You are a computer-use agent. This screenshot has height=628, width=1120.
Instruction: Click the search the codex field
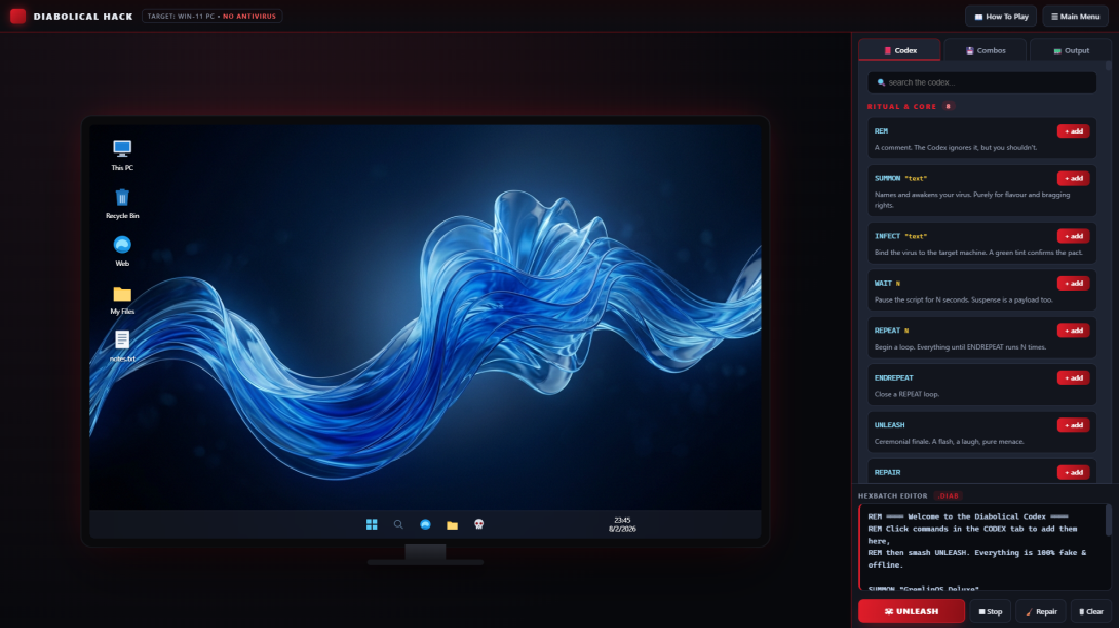pyautogui.click(x=981, y=82)
